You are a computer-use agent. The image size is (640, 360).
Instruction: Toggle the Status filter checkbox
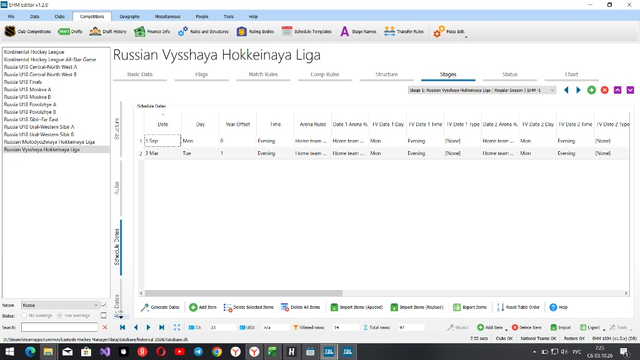tap(104, 316)
